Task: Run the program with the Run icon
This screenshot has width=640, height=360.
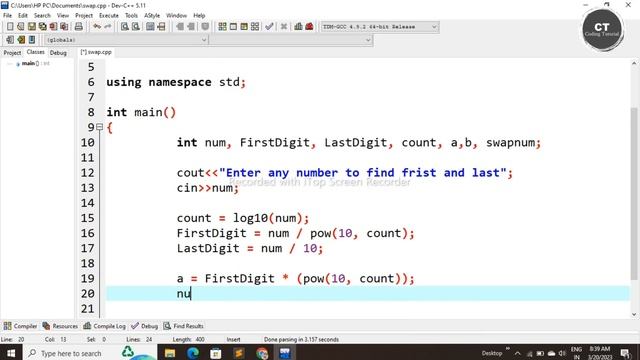Action: click(x=233, y=27)
